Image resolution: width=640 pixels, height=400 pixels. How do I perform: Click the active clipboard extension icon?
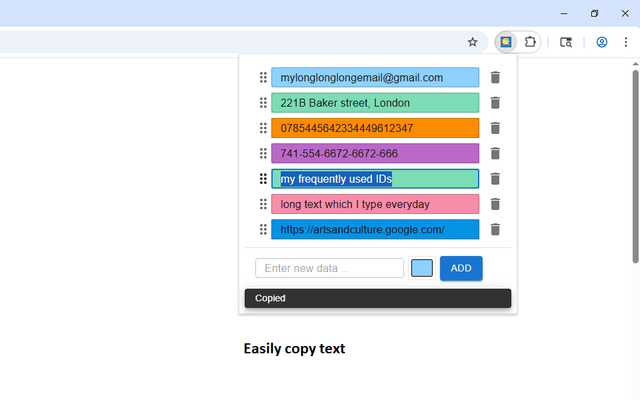(506, 42)
